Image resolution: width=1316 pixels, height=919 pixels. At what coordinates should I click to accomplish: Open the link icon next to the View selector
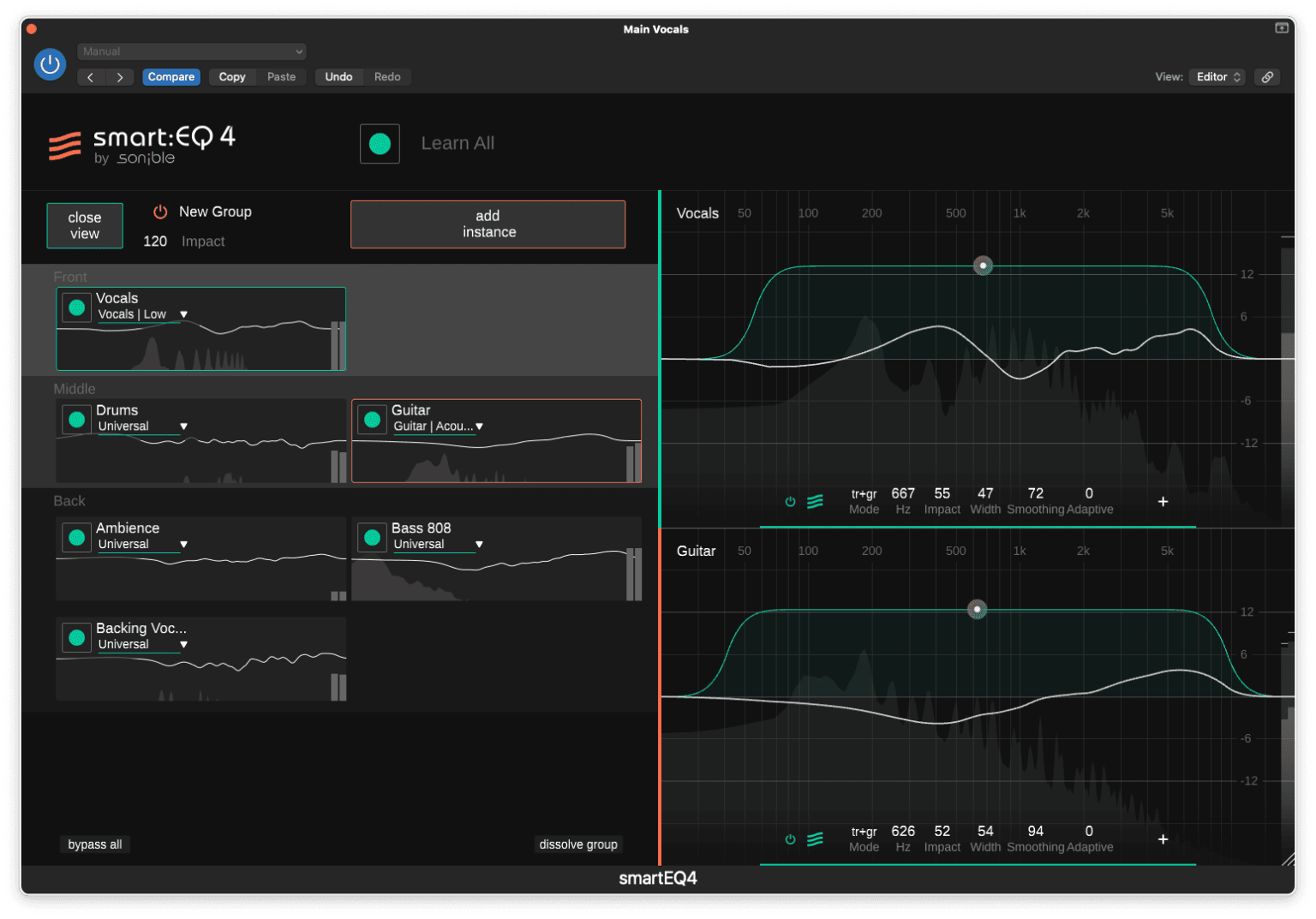tap(1267, 76)
